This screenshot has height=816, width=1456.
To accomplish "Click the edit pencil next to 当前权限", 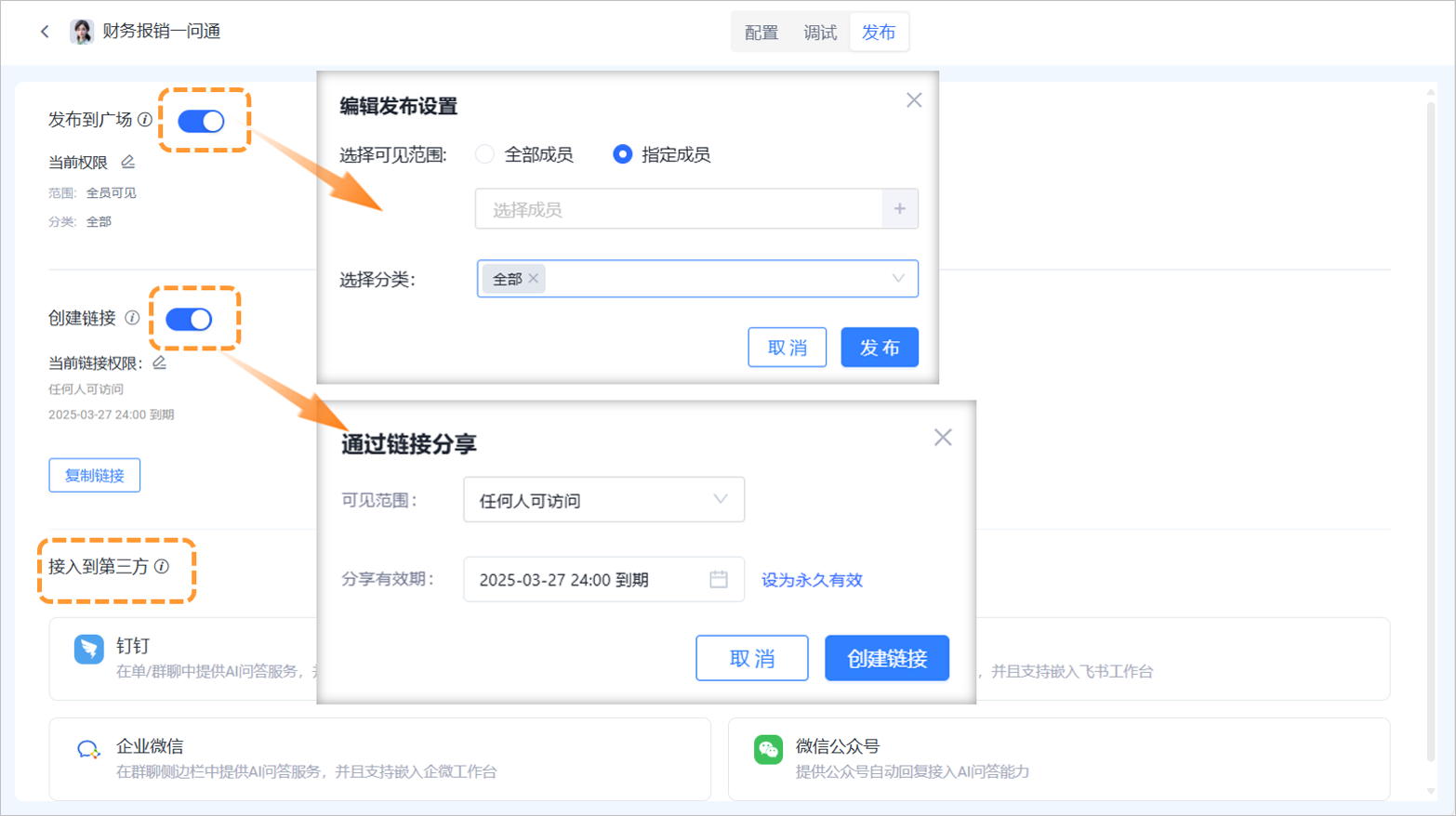I will [128, 162].
